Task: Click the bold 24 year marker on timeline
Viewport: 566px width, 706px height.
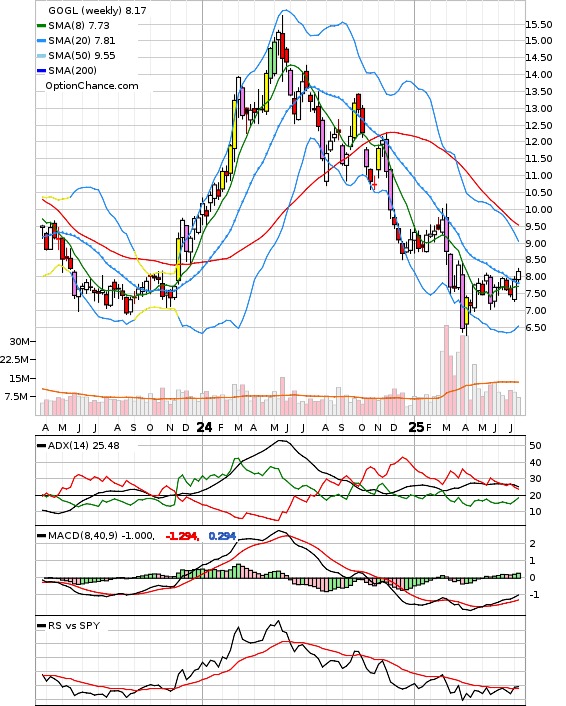Action: coord(204,427)
